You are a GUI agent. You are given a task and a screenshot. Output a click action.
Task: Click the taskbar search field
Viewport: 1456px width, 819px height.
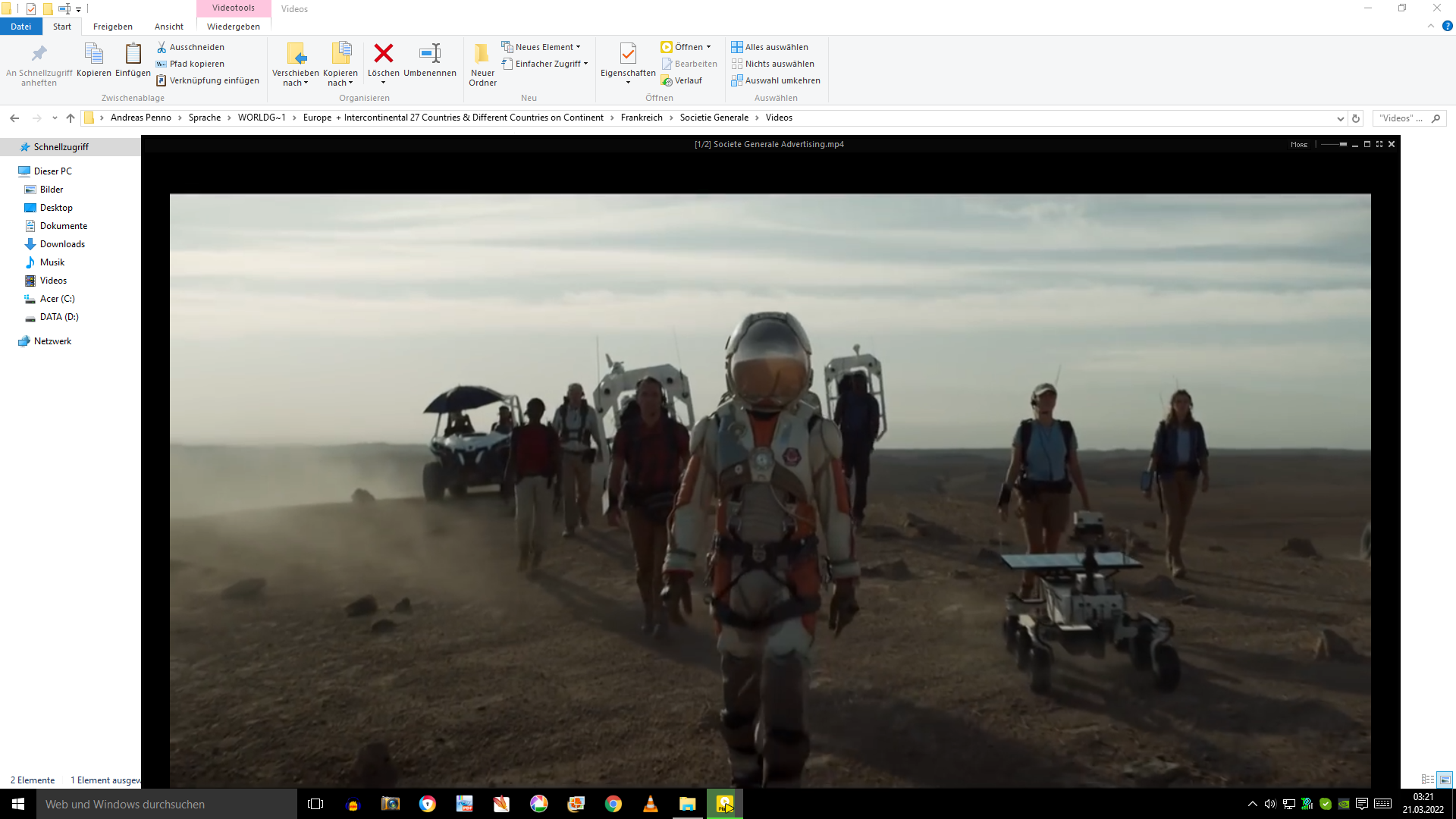tap(167, 804)
